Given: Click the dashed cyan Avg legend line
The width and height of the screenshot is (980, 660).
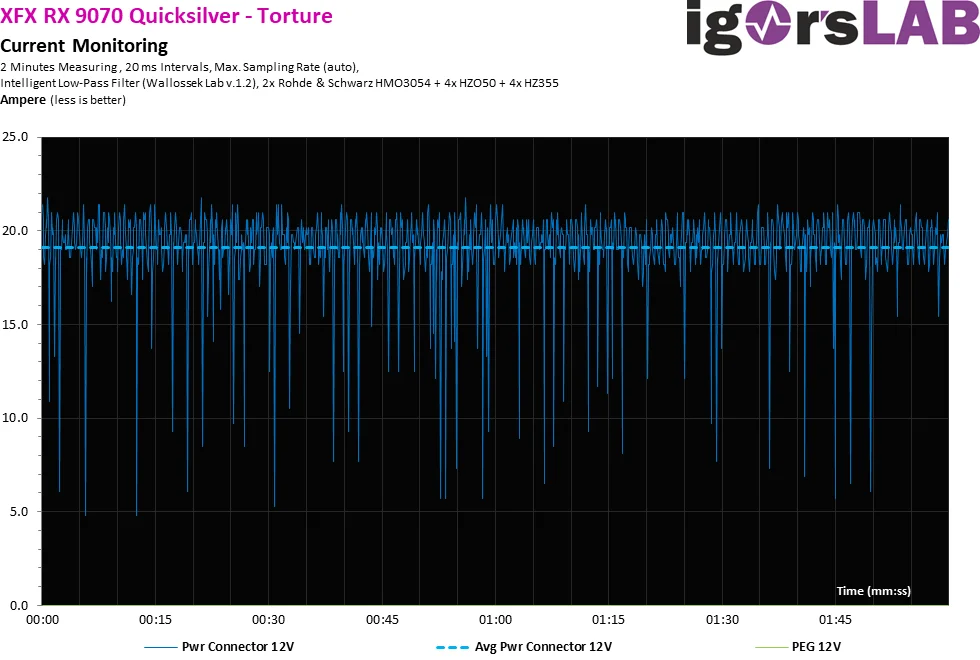Looking at the screenshot, I should click(452, 648).
